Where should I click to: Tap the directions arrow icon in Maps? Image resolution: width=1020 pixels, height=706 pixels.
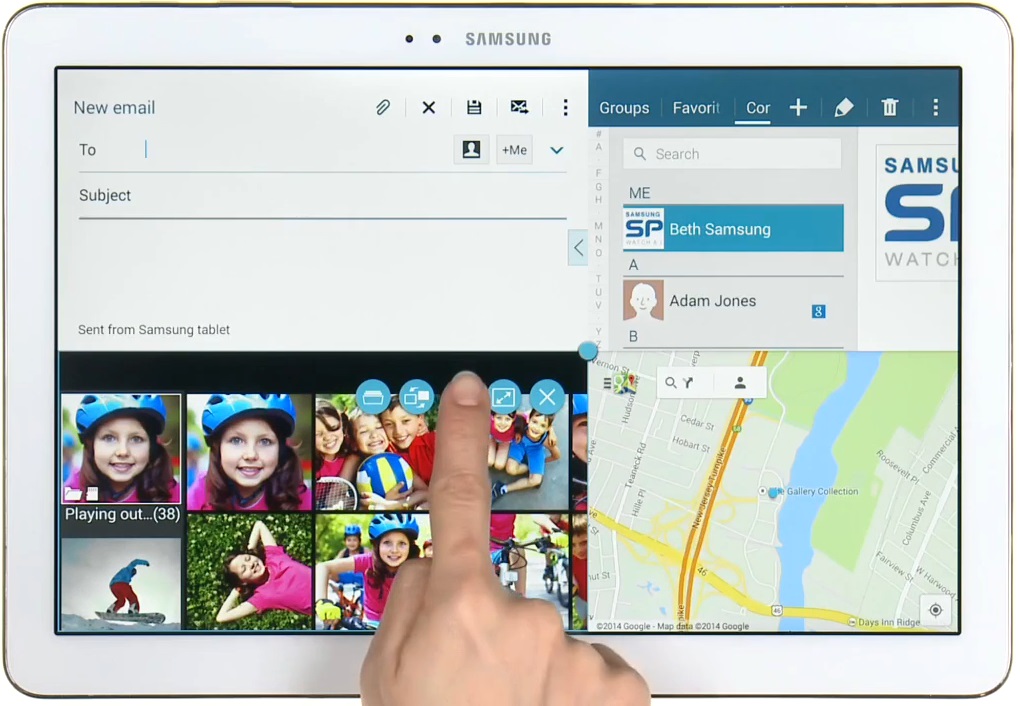(x=688, y=383)
